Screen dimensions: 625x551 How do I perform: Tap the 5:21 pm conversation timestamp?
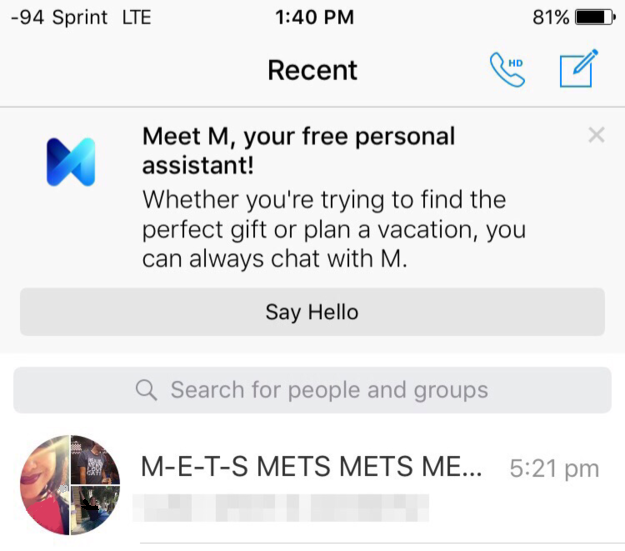click(x=554, y=467)
